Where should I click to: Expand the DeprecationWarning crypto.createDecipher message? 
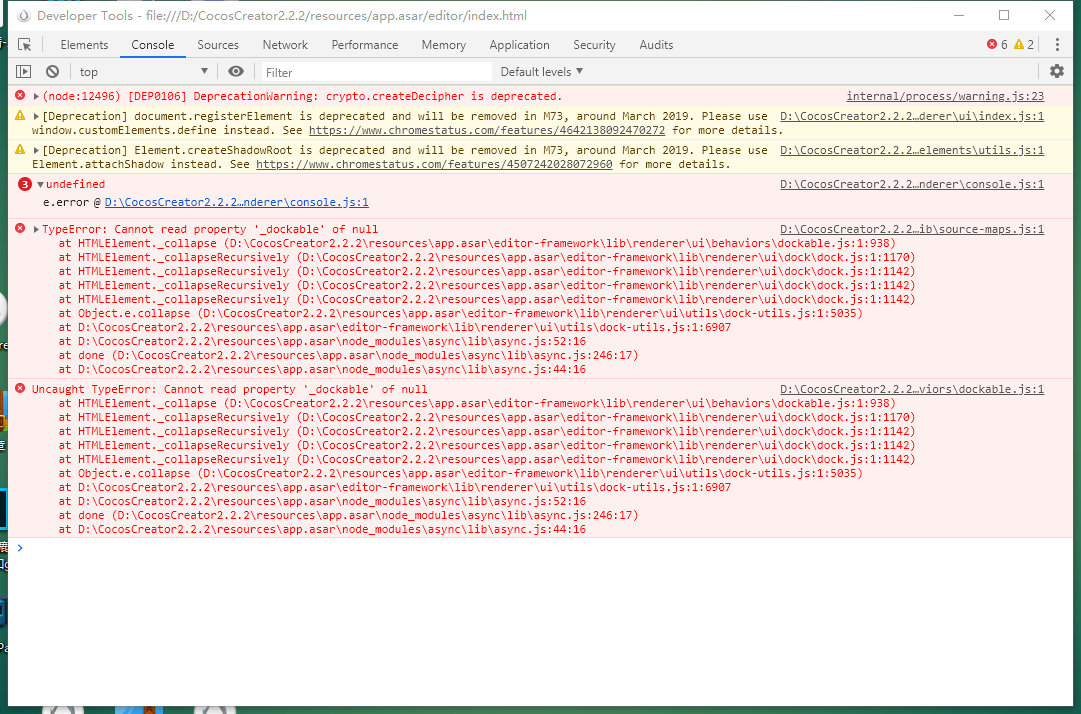(x=36, y=96)
